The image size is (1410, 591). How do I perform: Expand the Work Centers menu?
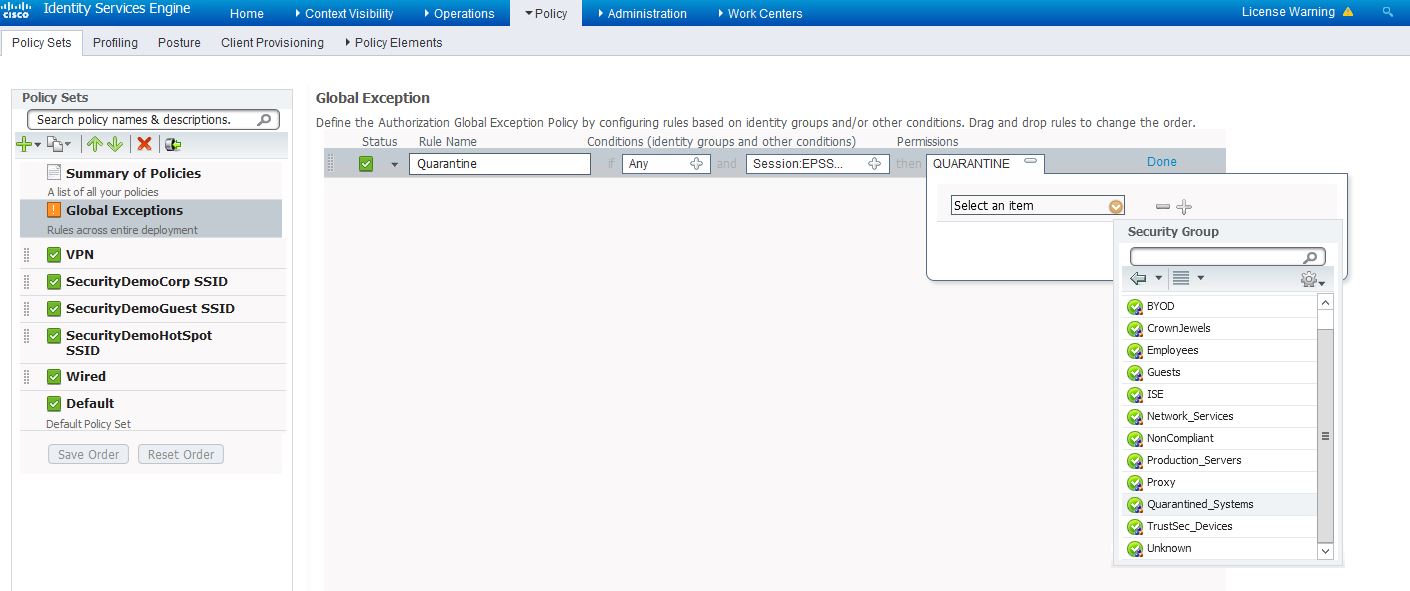(x=760, y=13)
